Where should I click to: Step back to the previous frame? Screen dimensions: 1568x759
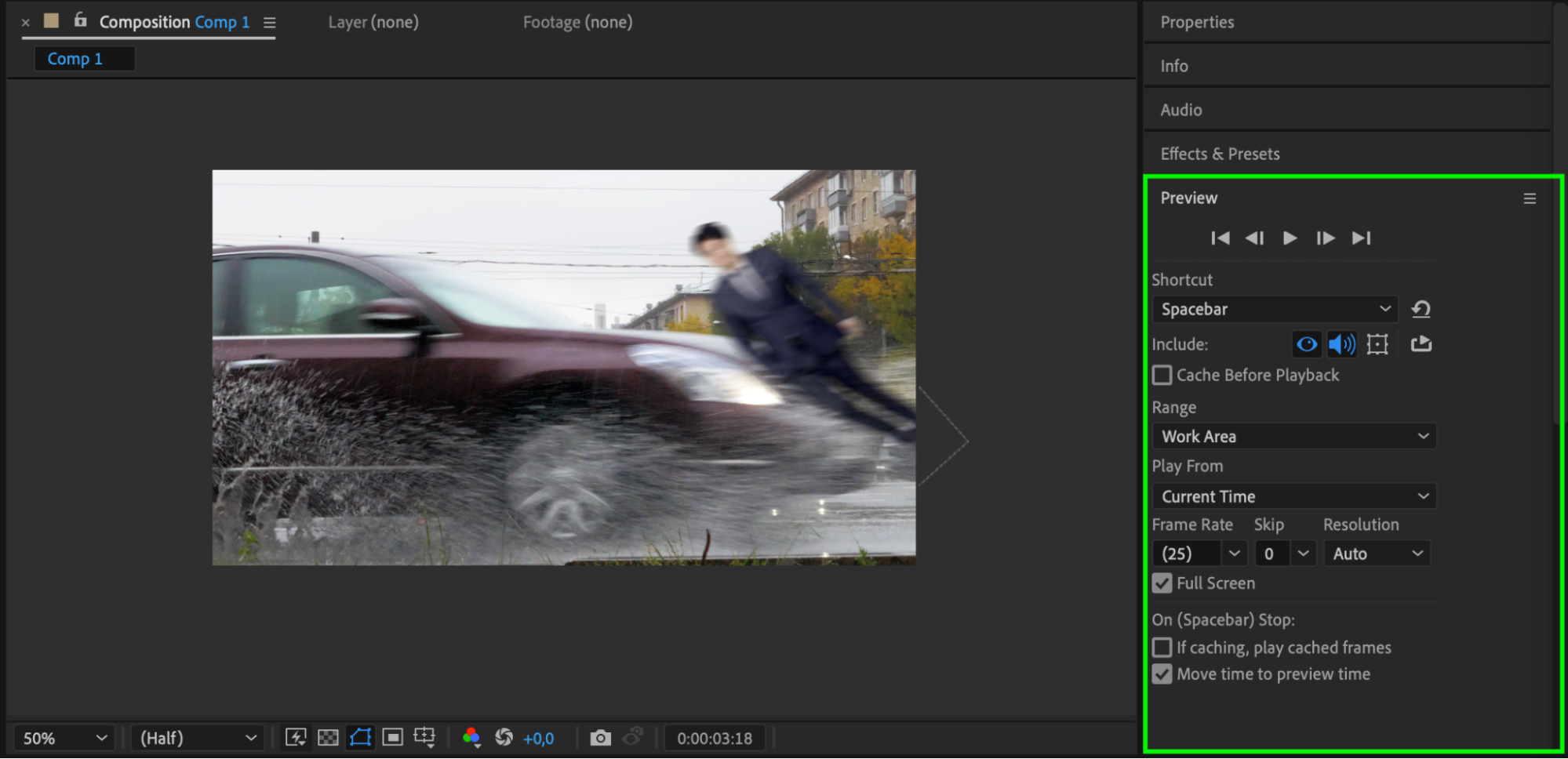click(x=1254, y=238)
